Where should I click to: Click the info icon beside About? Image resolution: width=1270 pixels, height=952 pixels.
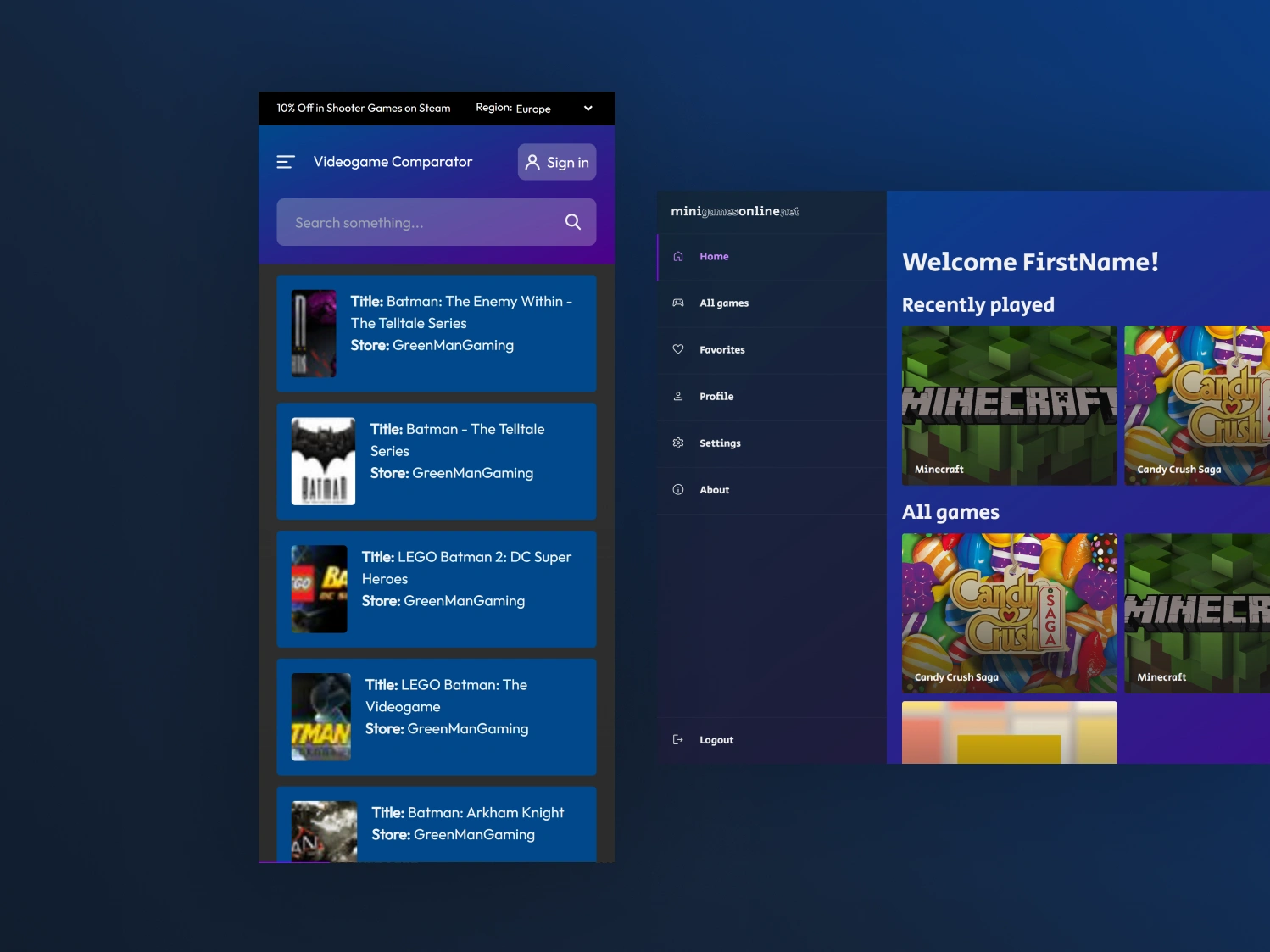[678, 490]
